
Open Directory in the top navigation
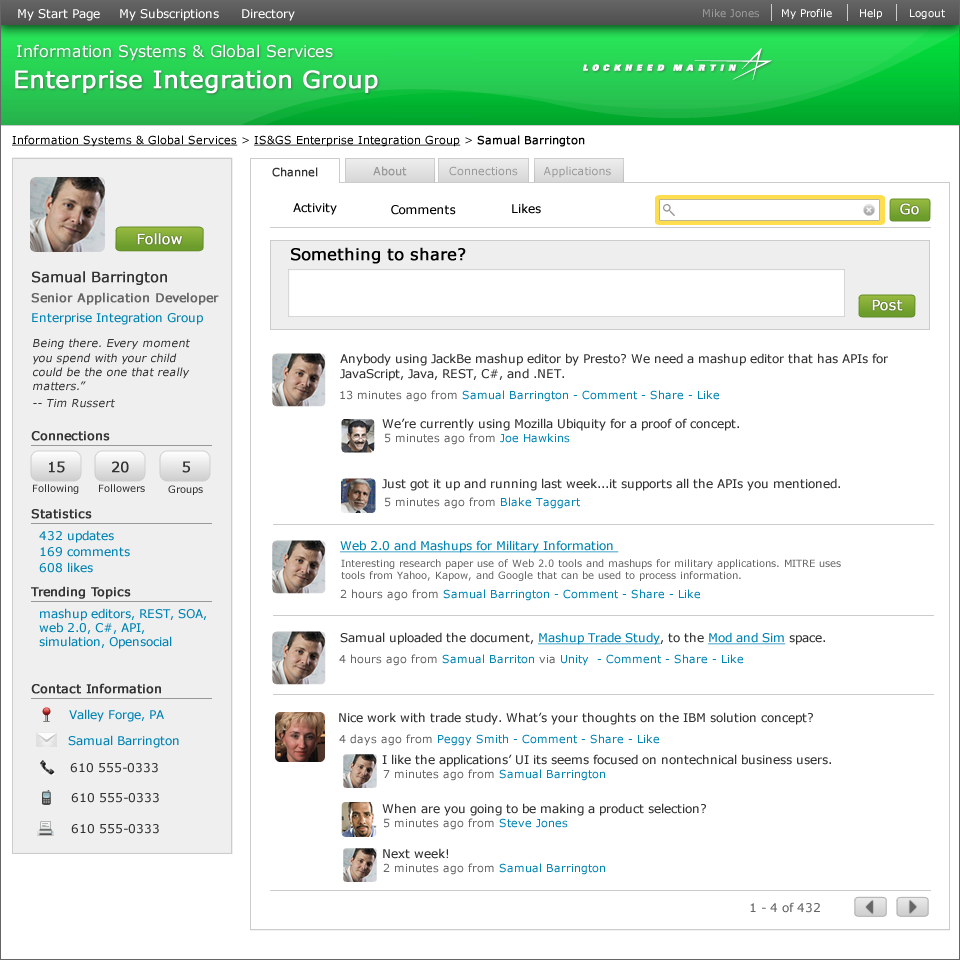pyautogui.click(x=268, y=13)
